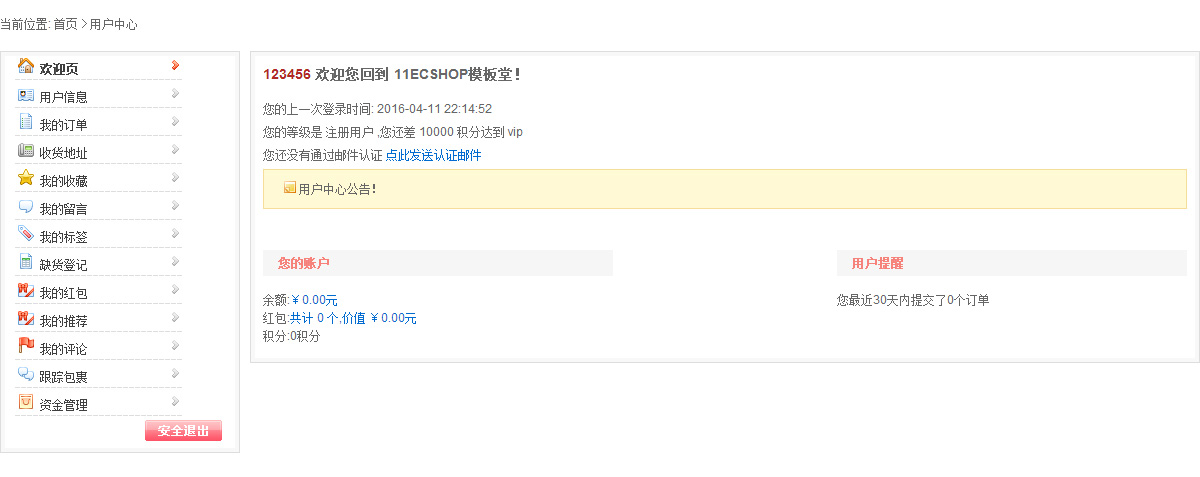1200x477 pixels.
Task: Click the envelope icon in 用户中心公告
Action: pos(290,188)
